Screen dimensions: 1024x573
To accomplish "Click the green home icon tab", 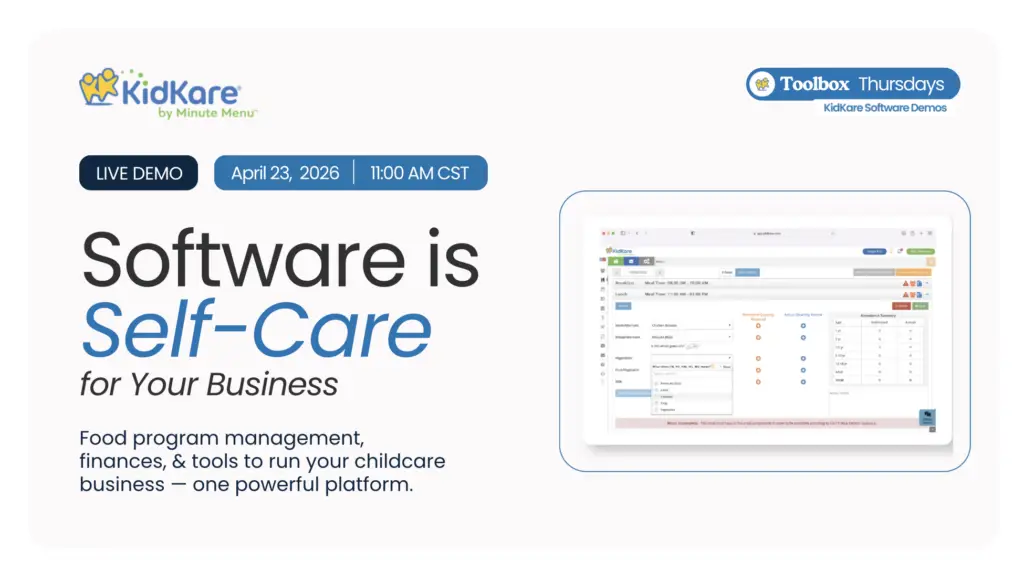I will pos(613,261).
